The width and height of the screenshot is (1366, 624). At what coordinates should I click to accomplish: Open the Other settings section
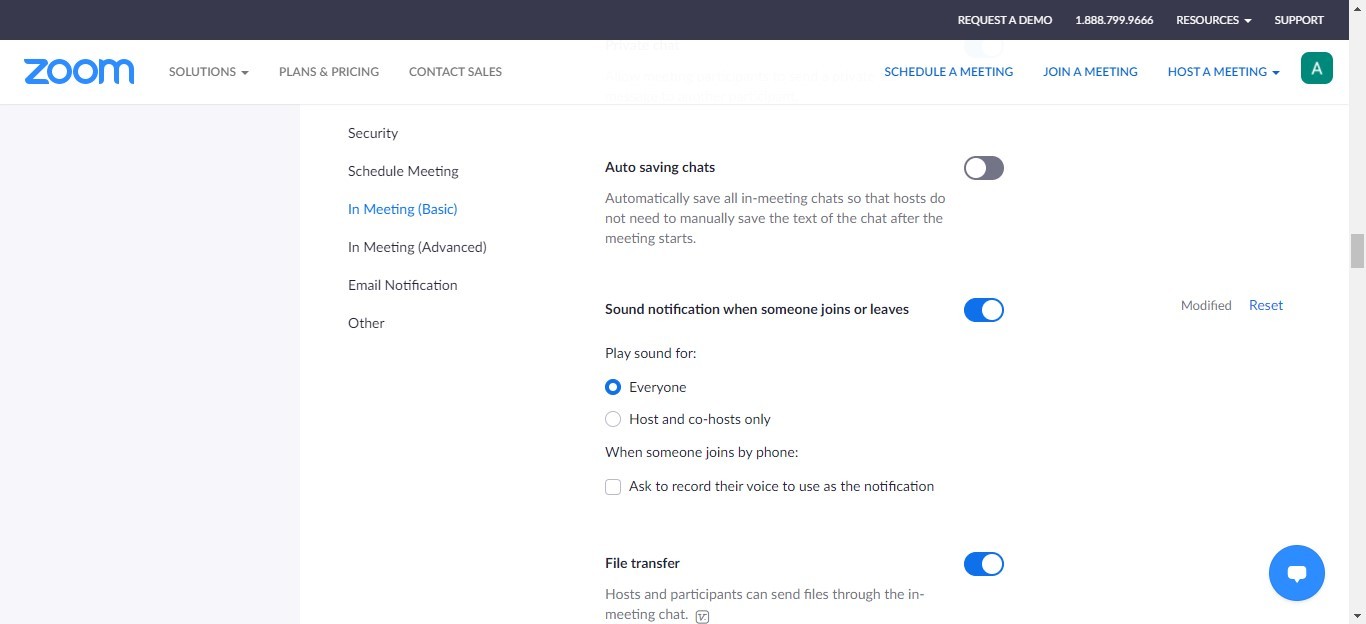point(366,323)
